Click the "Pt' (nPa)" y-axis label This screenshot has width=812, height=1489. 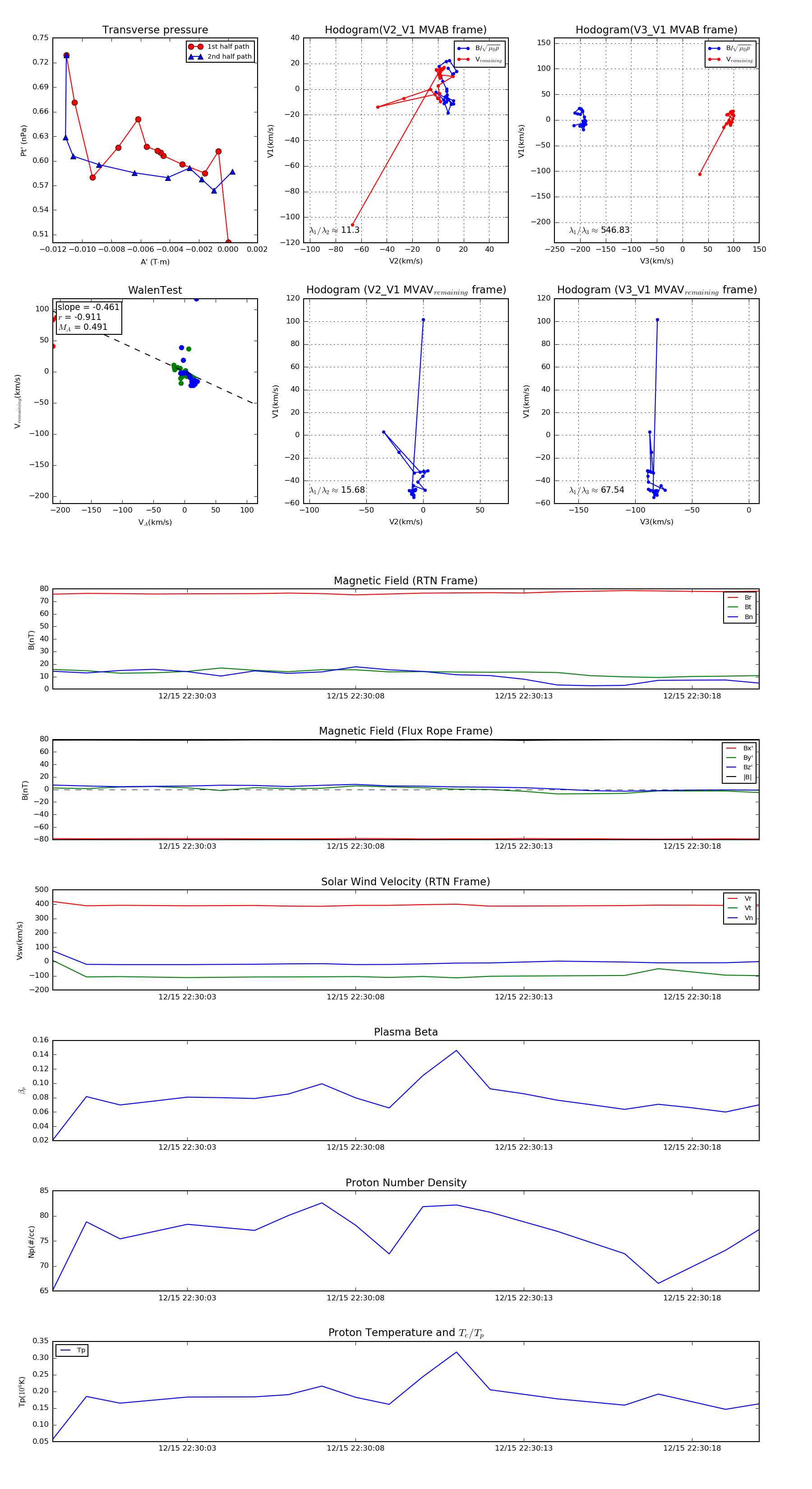pyautogui.click(x=24, y=140)
